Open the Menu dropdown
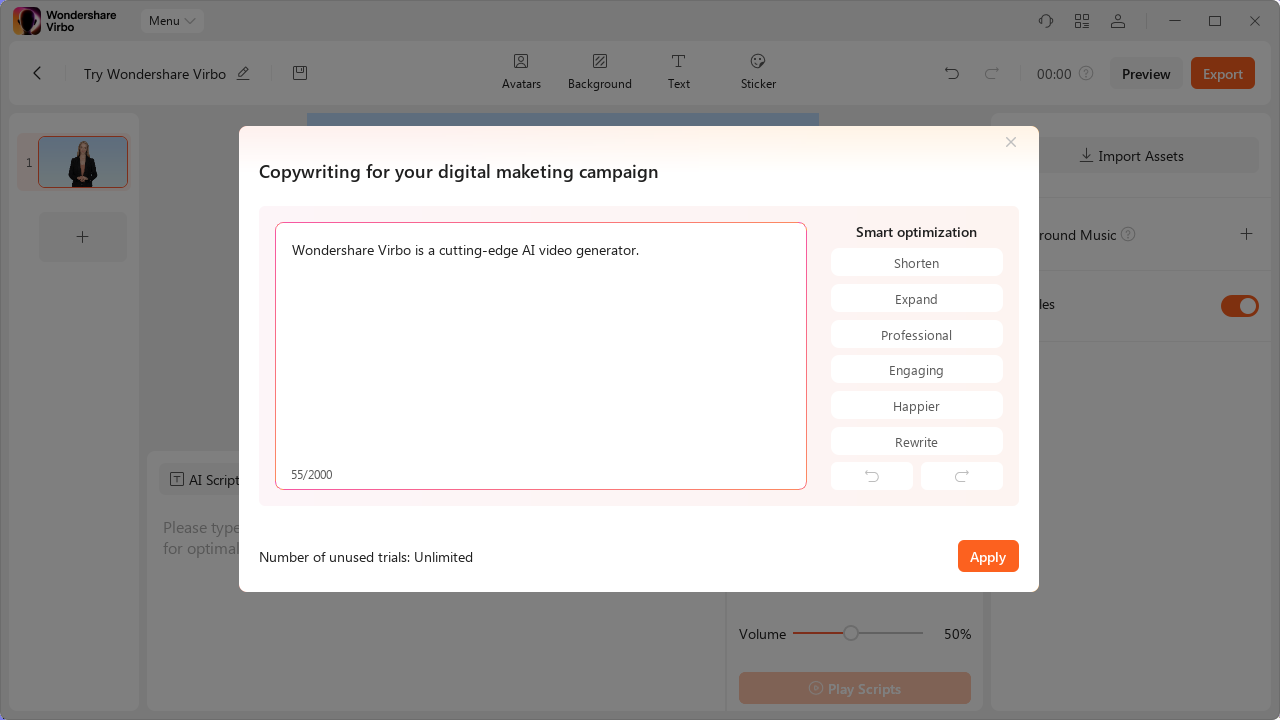This screenshot has width=1280, height=720. click(x=172, y=21)
